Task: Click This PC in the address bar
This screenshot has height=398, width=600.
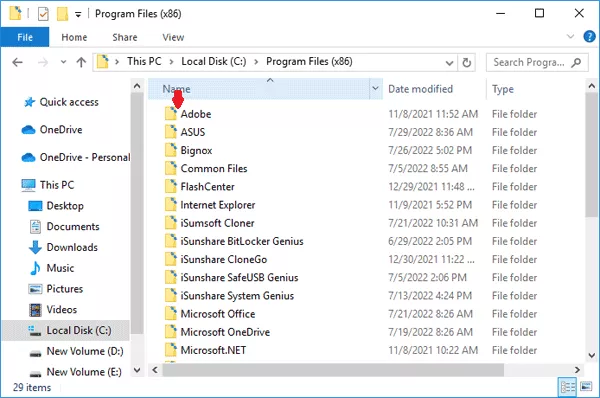Action: click(x=144, y=61)
